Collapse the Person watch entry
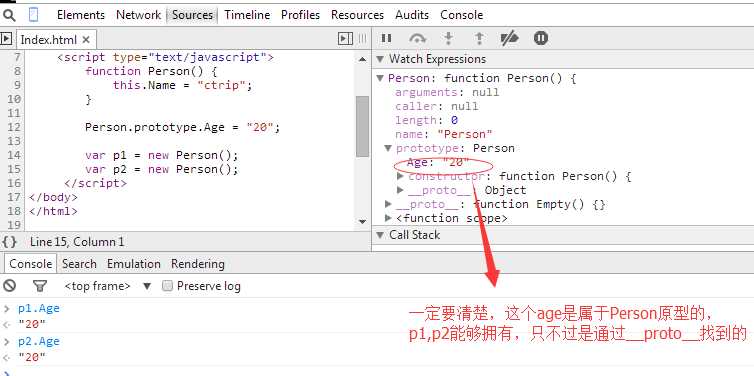This screenshot has height=376, width=754. pos(380,78)
